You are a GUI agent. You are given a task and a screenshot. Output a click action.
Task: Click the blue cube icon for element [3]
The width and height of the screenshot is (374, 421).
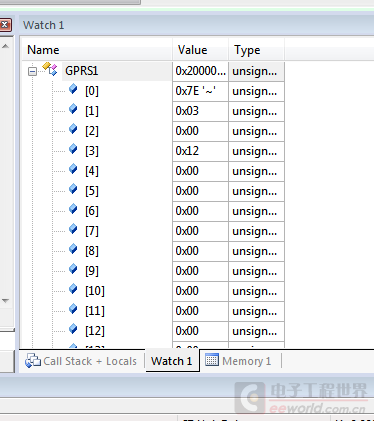point(73,149)
